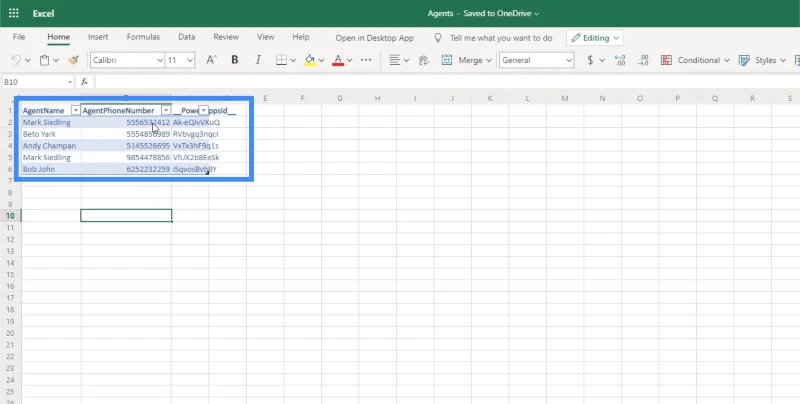
Task: Apply red font color
Action: (338, 60)
